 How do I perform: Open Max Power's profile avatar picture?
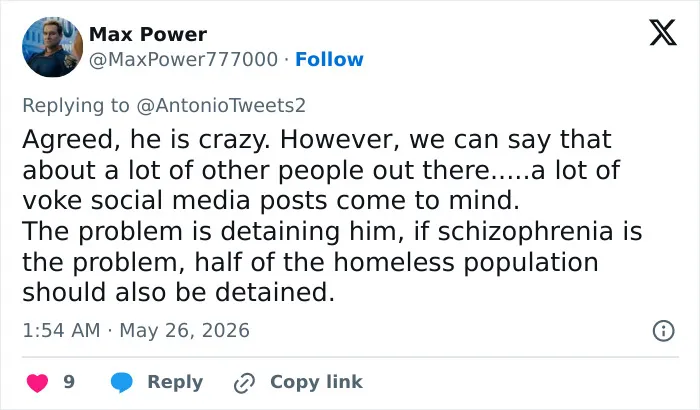coord(52,47)
